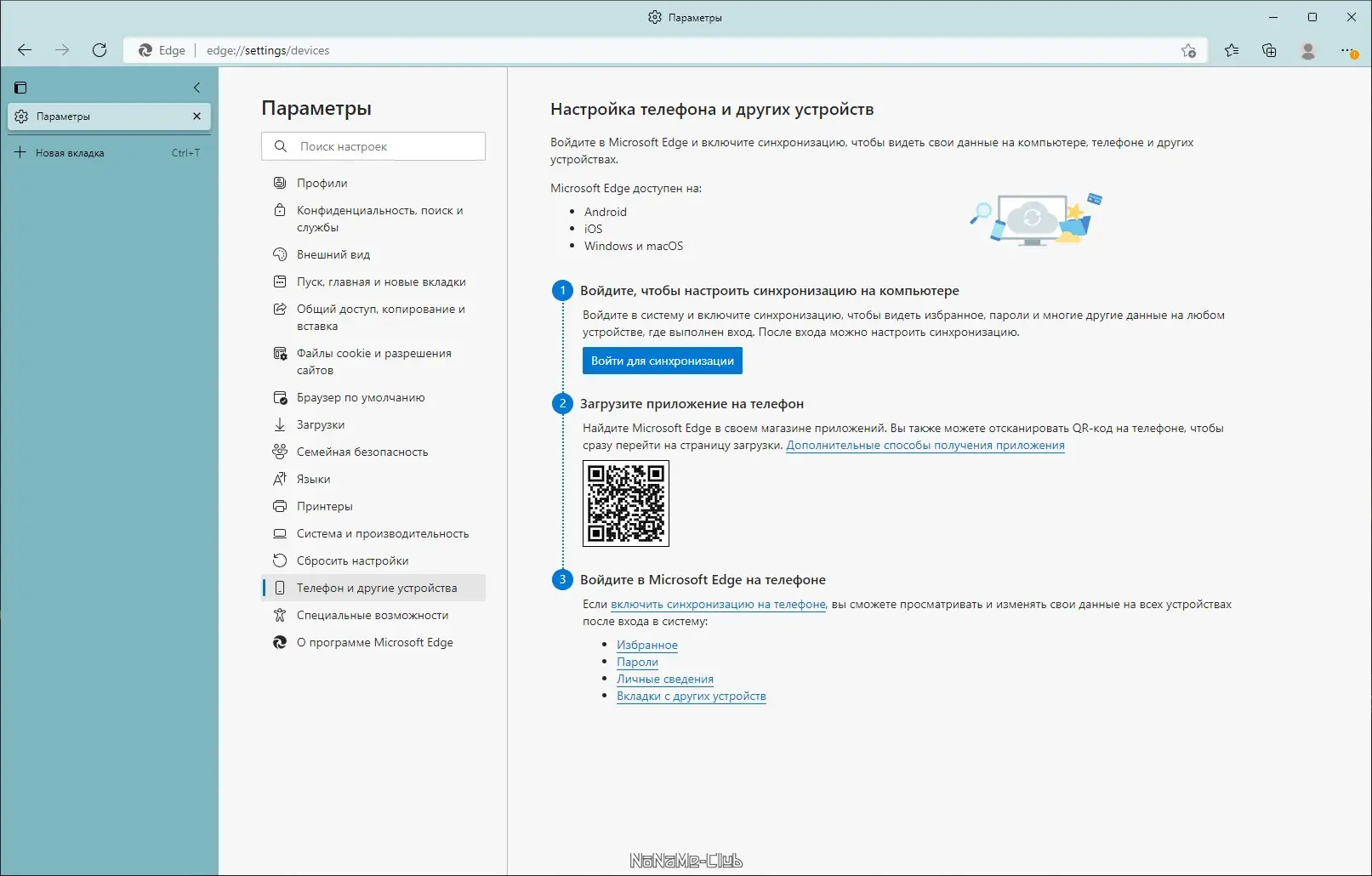Screen dimensions: 1372x876
Task: Open a new tab via Новая вкладка
Action: 109,153
